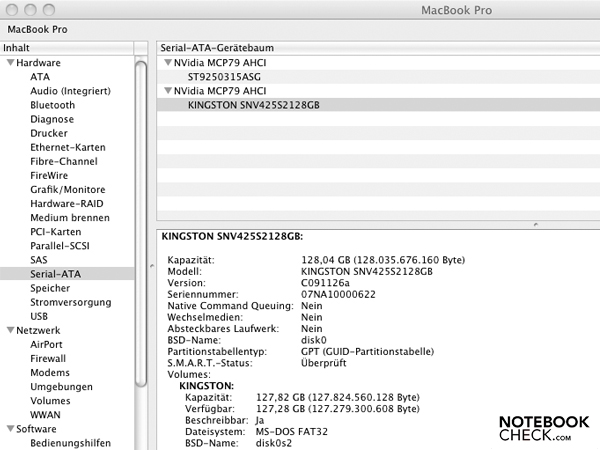This screenshot has width=600, height=450.
Task: Click the bold KINGSTON SNV425S2128GB: details heading
Action: [232, 236]
